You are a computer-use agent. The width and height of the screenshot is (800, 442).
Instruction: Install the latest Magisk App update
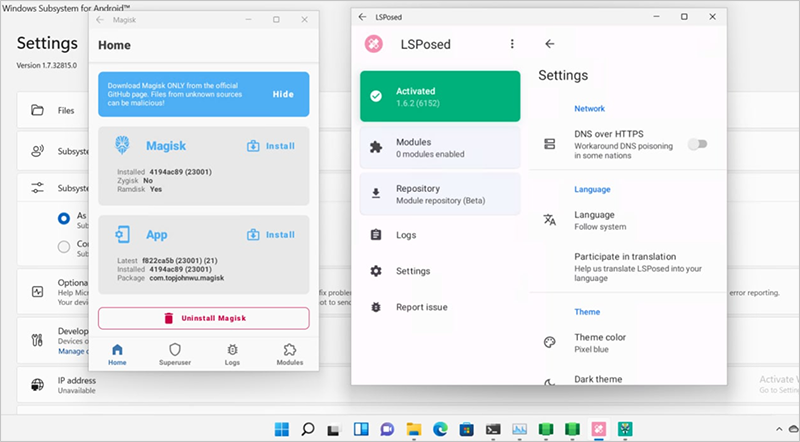pos(271,235)
